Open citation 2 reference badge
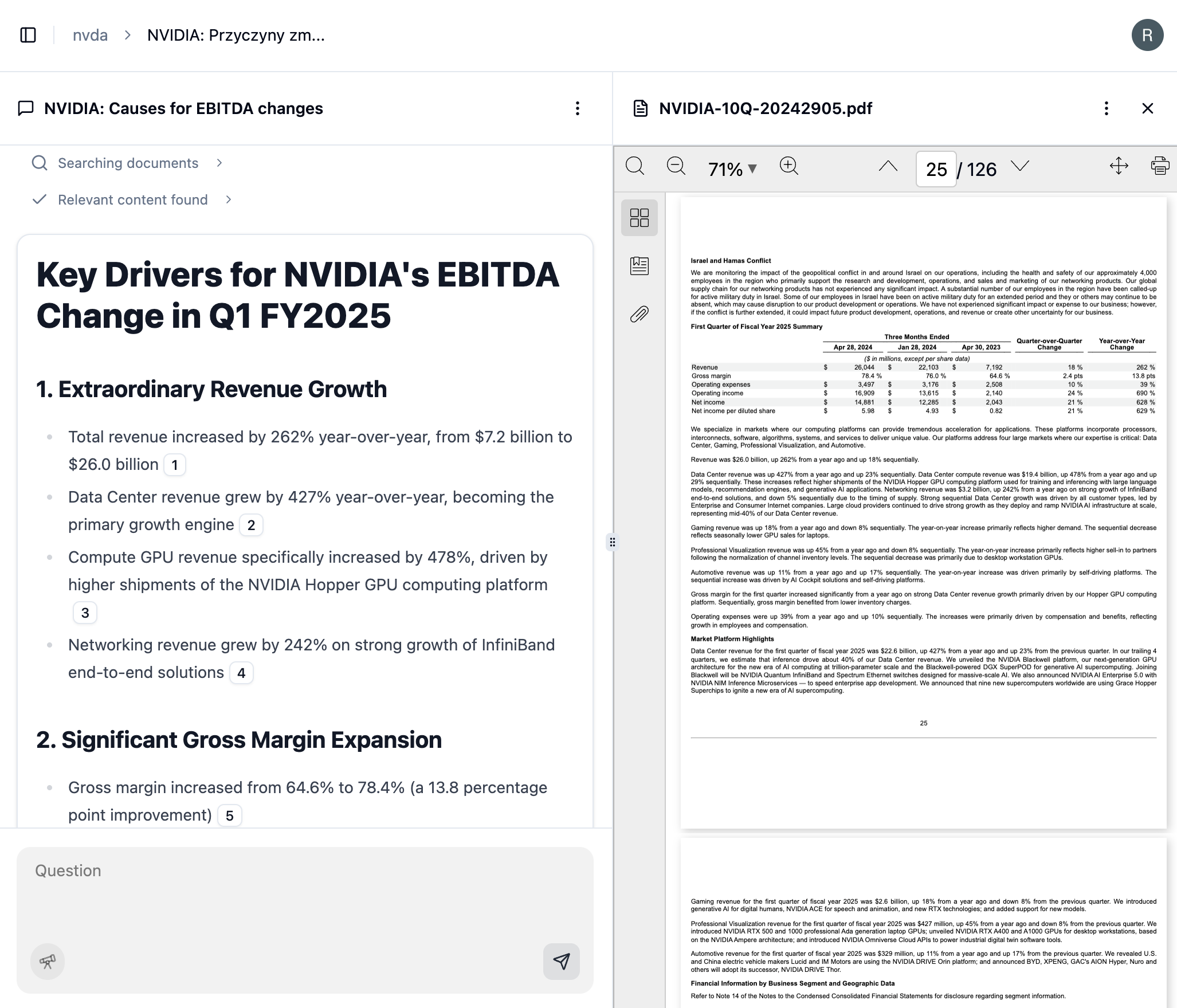 251,525
